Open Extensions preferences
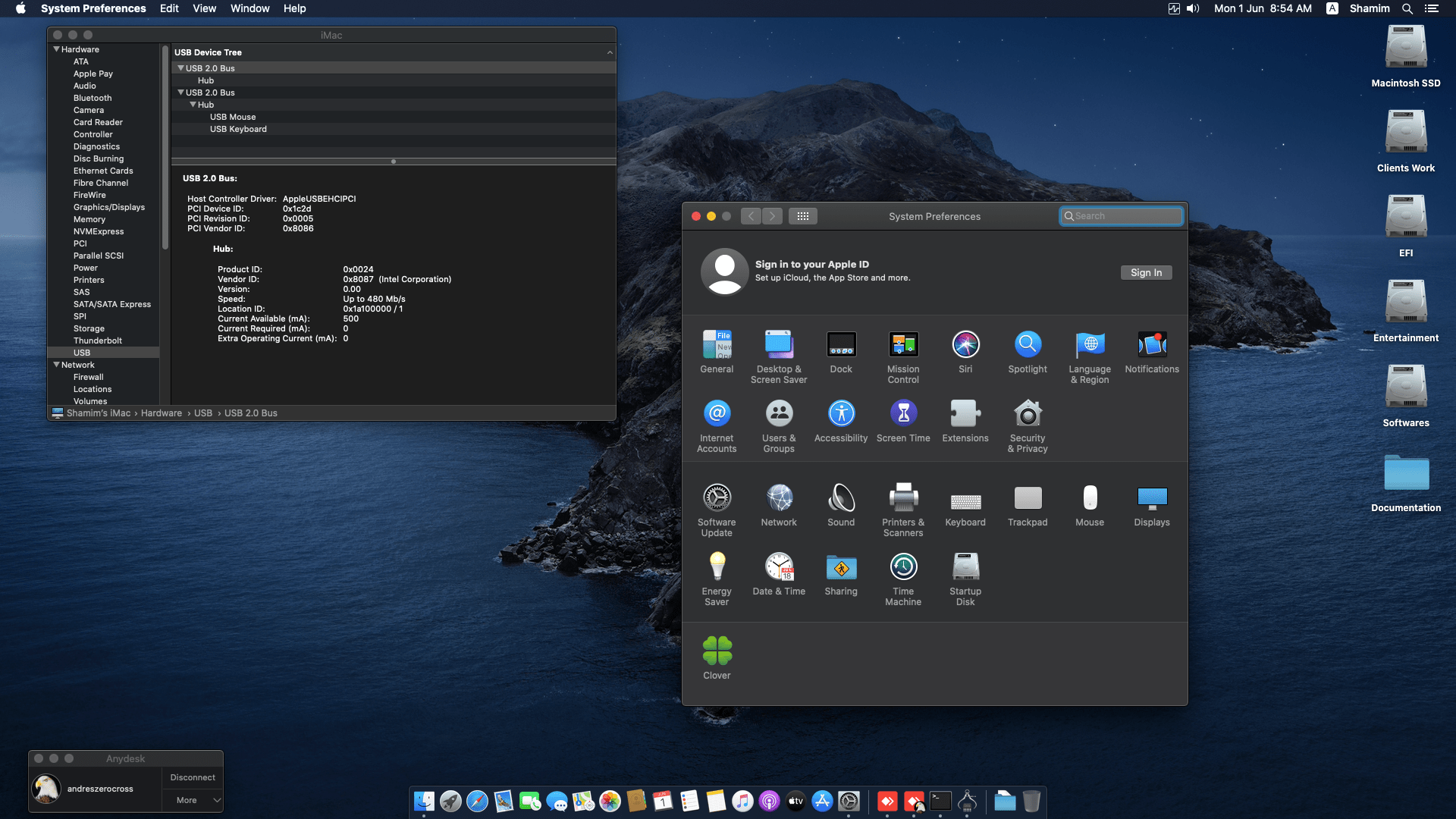1456x819 pixels. point(965,421)
